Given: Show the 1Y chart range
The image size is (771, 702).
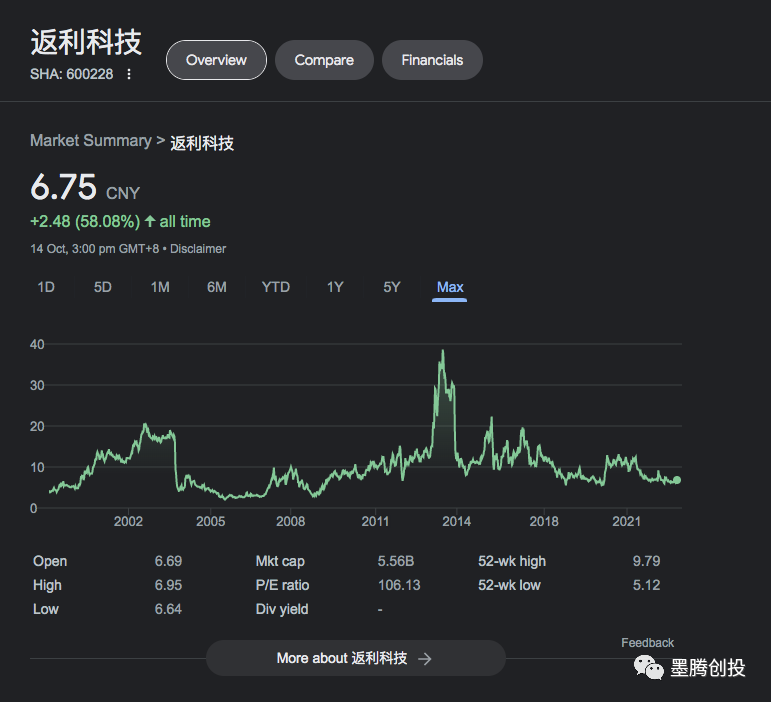Looking at the screenshot, I should (335, 287).
